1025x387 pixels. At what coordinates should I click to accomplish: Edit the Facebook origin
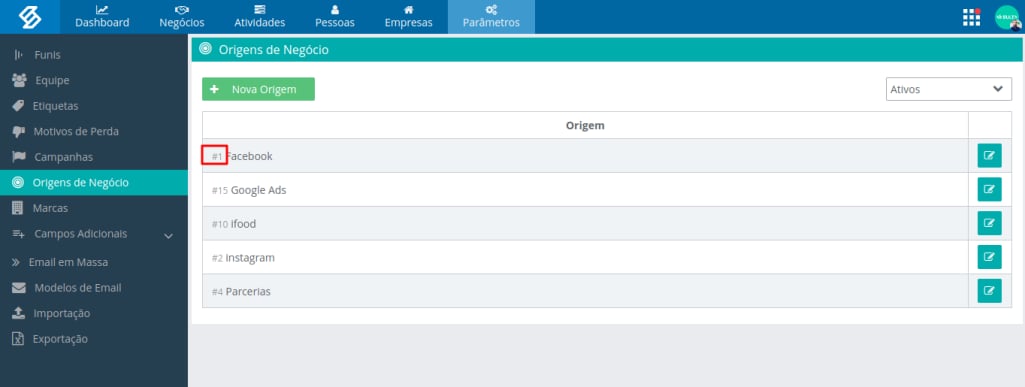pos(989,156)
